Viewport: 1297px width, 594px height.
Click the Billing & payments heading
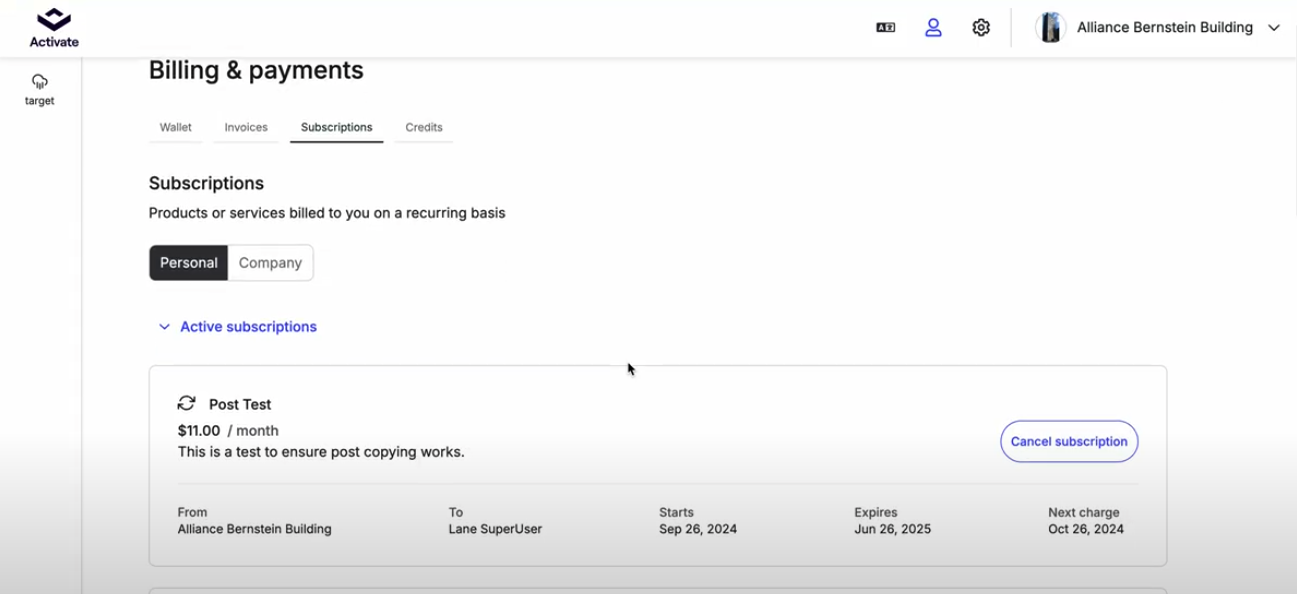pyautogui.click(x=256, y=71)
